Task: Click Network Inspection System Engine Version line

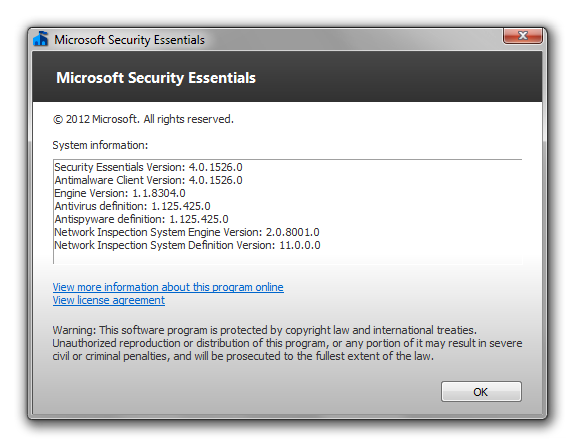Action: [187, 232]
